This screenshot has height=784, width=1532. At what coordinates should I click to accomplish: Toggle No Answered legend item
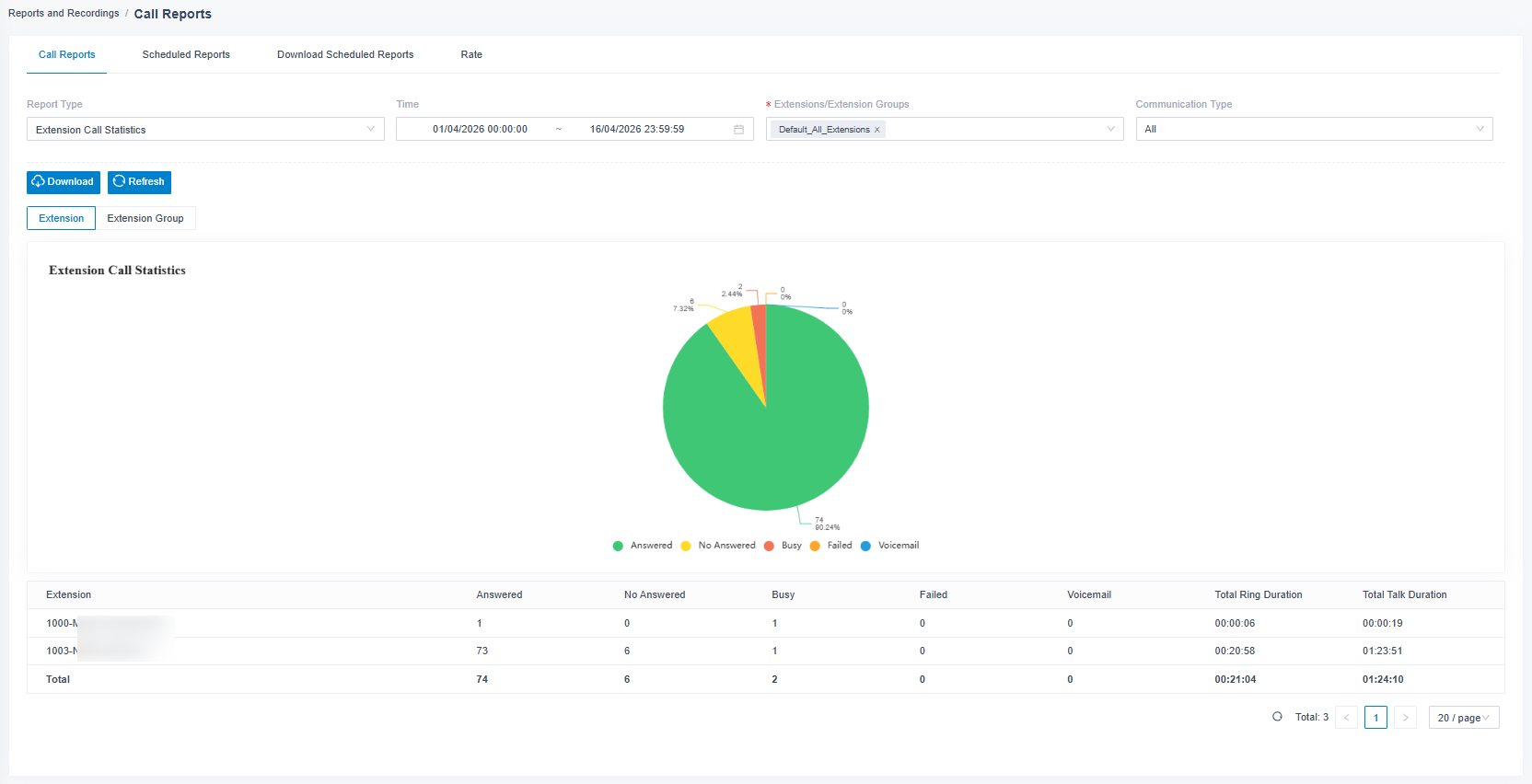coord(718,546)
